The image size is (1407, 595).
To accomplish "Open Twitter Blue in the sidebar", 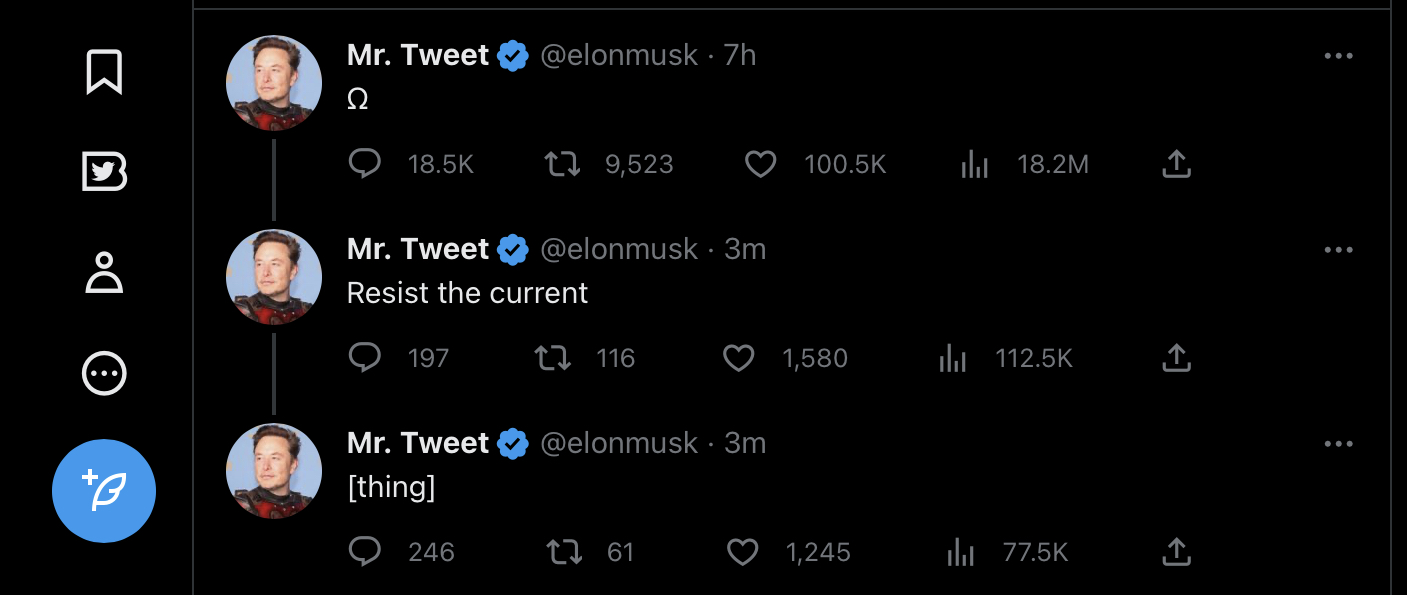I will point(104,172).
